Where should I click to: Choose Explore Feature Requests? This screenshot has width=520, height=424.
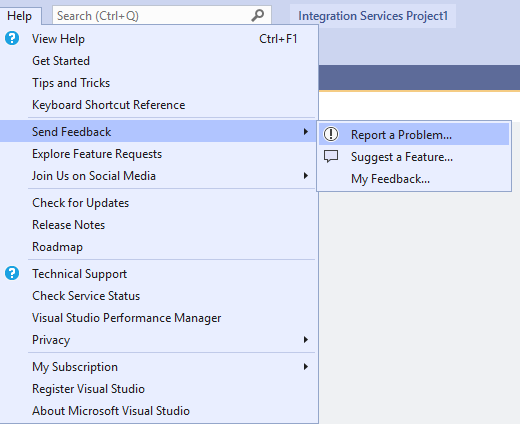pos(158,154)
